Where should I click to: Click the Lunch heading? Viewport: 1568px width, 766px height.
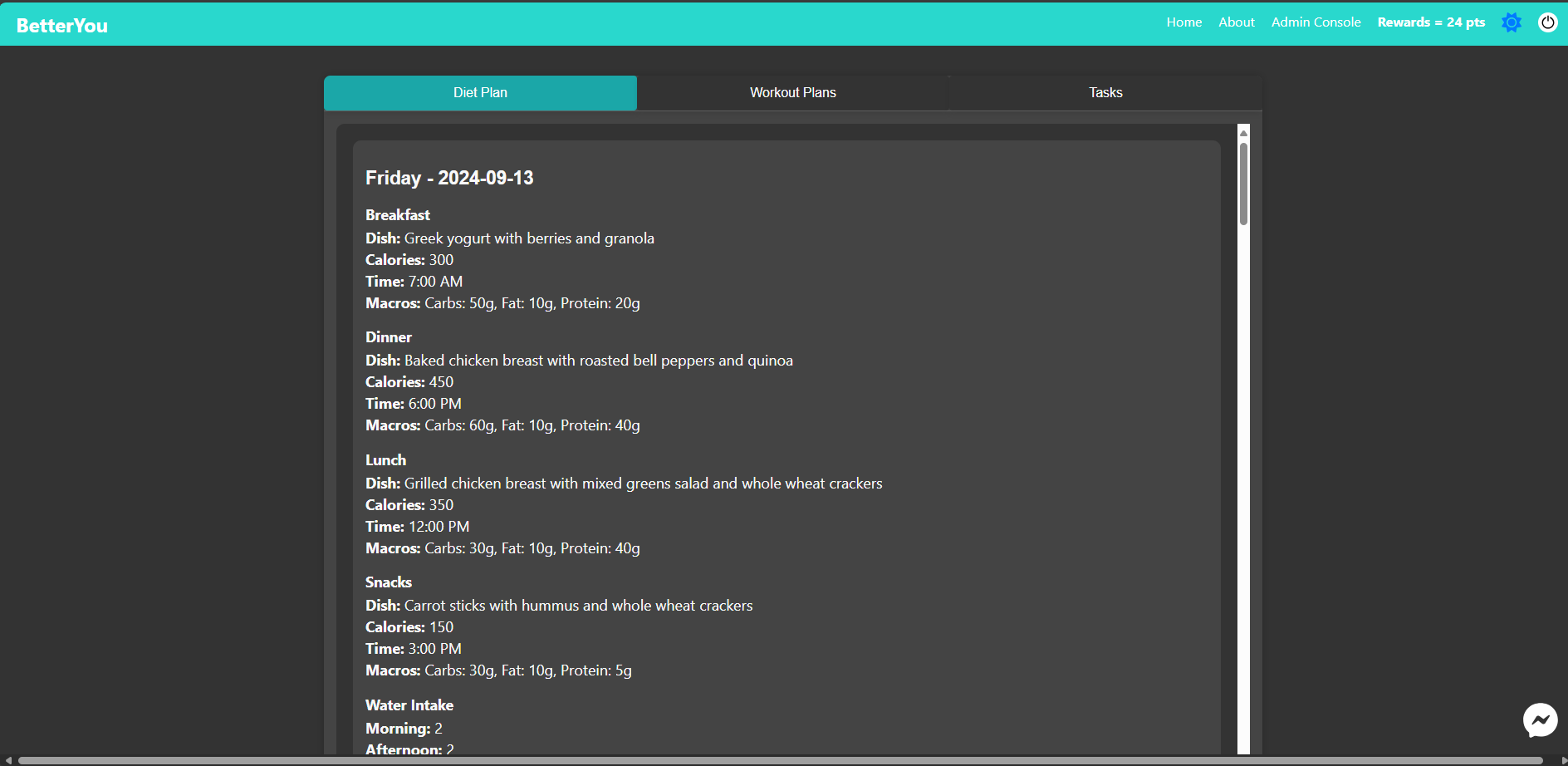tap(385, 460)
